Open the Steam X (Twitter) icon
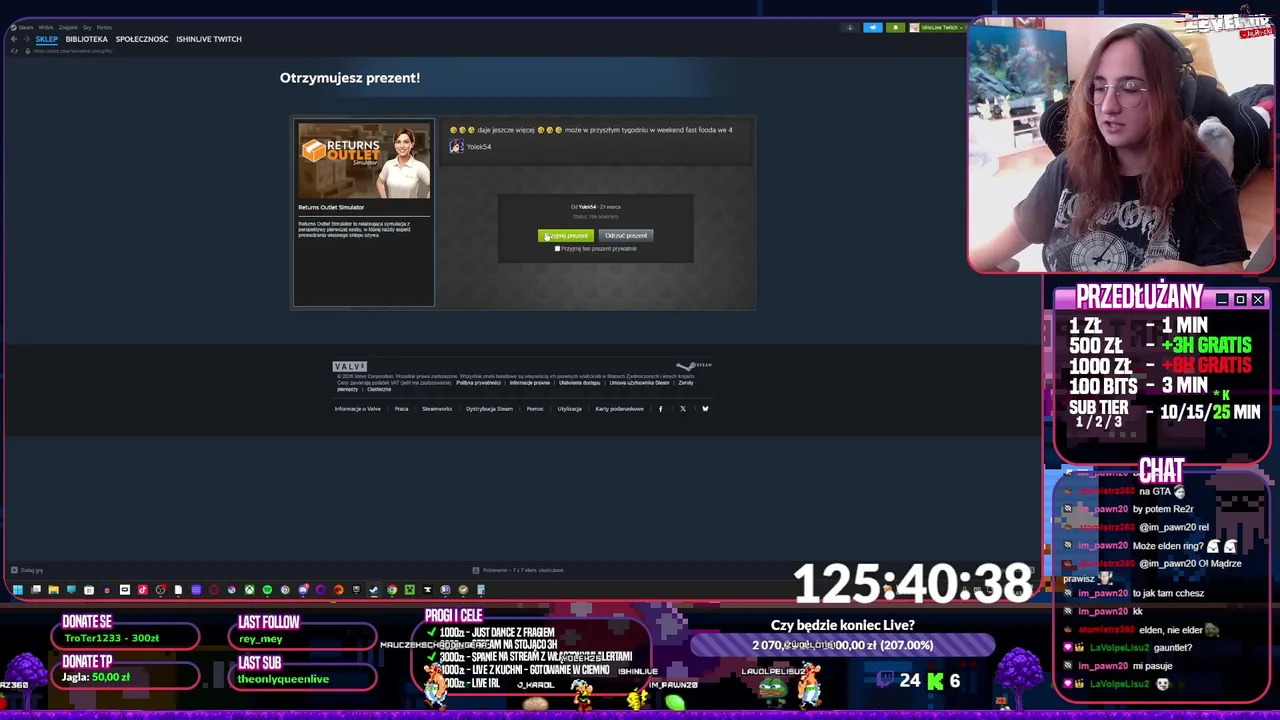1280x720 pixels. (x=683, y=409)
